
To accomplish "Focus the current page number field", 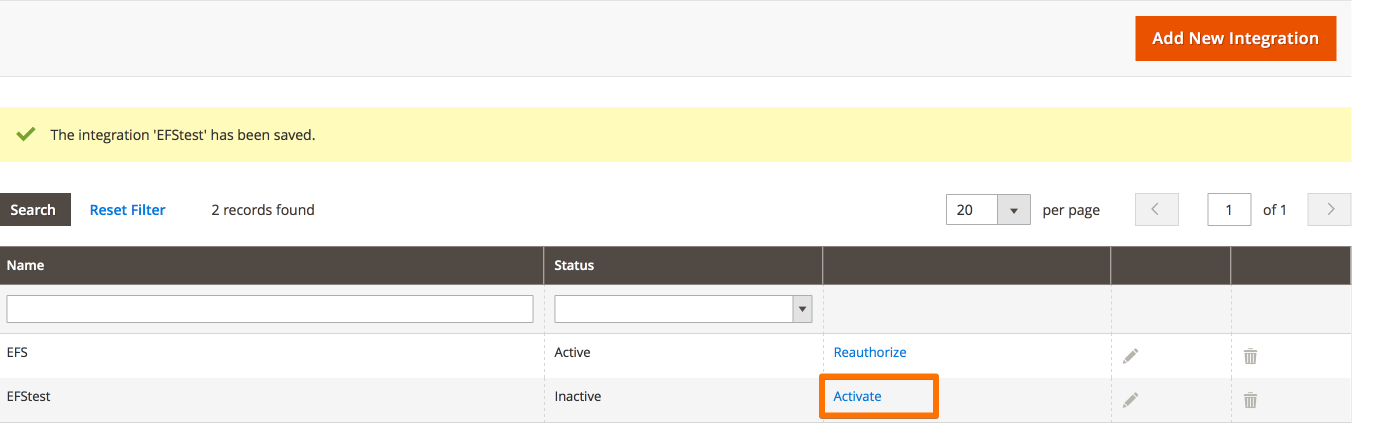I will 1229,210.
